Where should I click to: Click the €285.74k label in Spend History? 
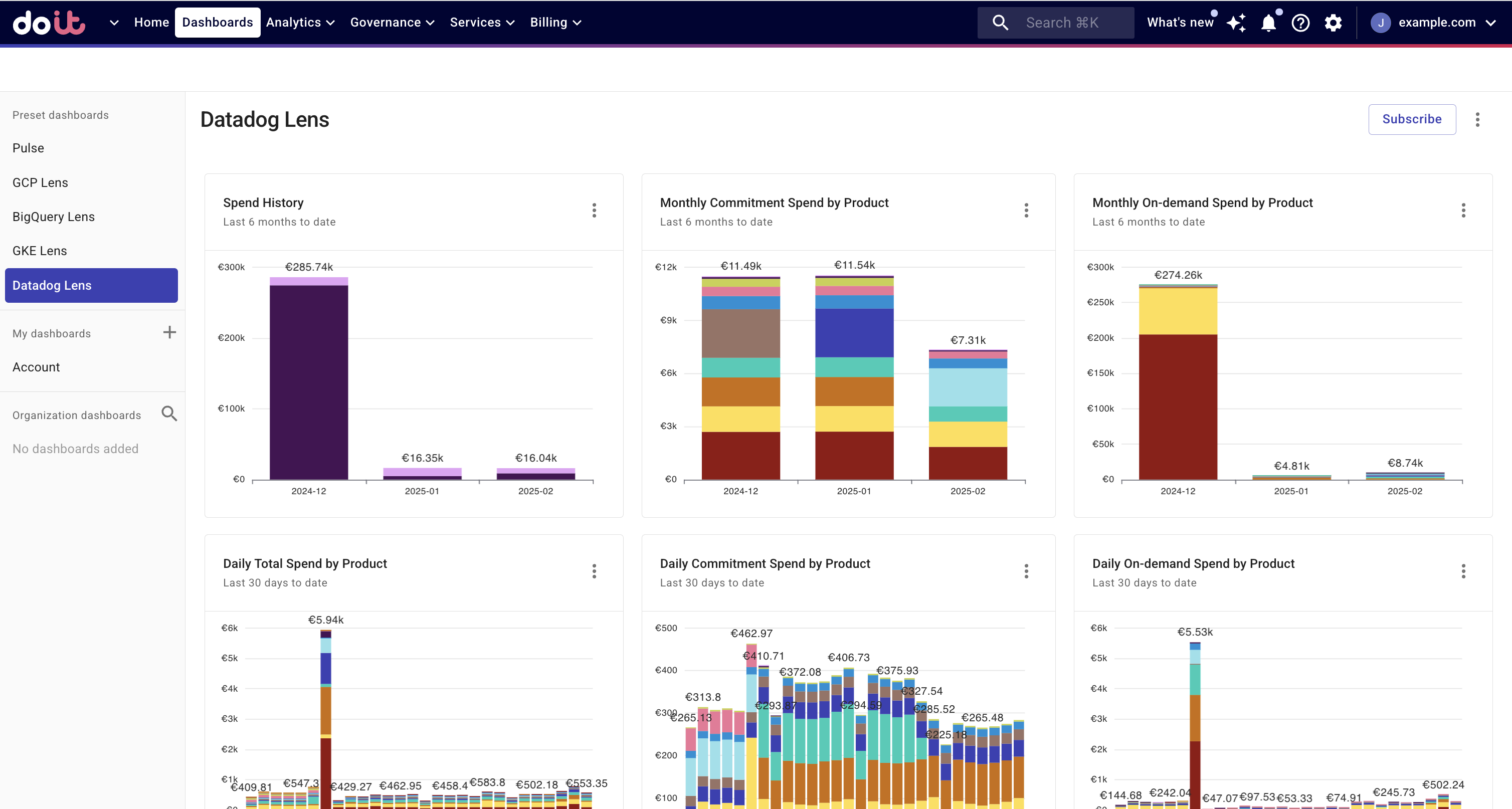309,268
